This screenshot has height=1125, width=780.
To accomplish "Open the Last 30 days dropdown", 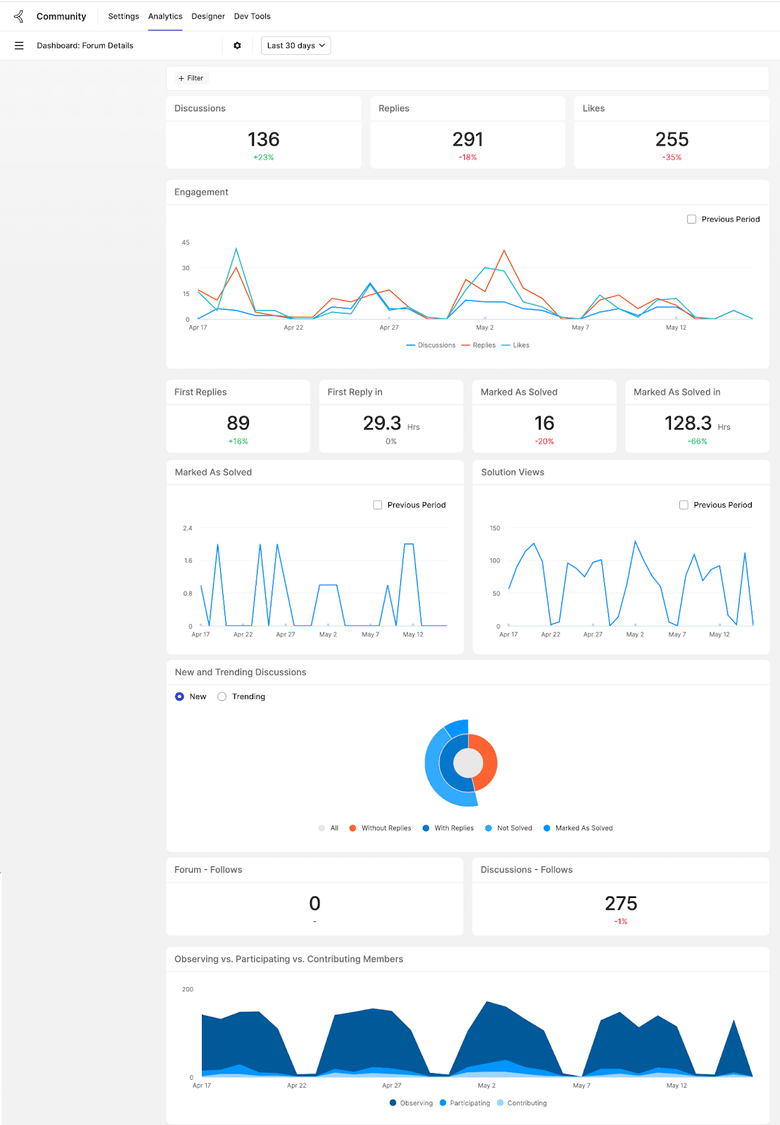I will click(296, 45).
